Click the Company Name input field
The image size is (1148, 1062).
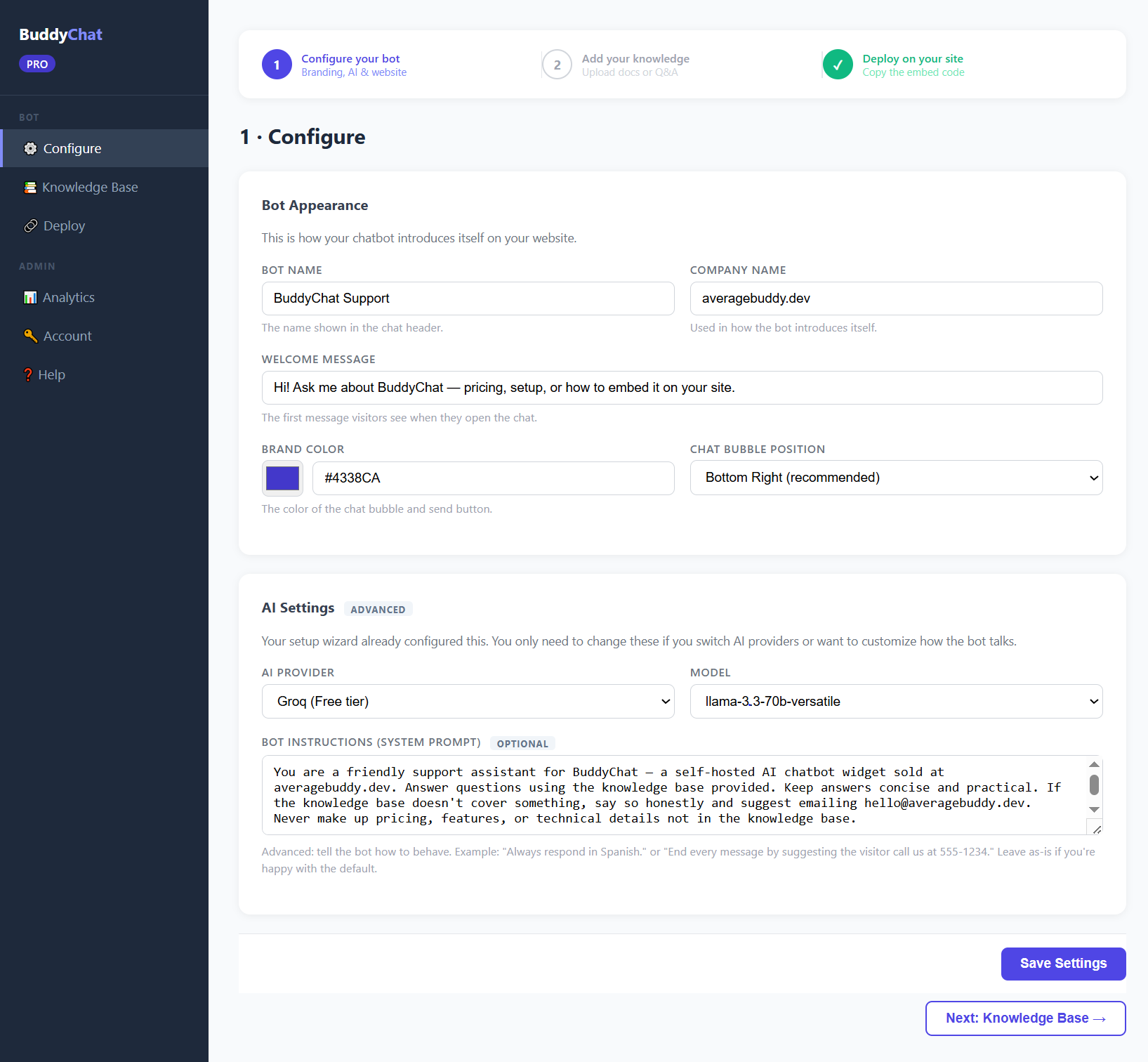[896, 299]
